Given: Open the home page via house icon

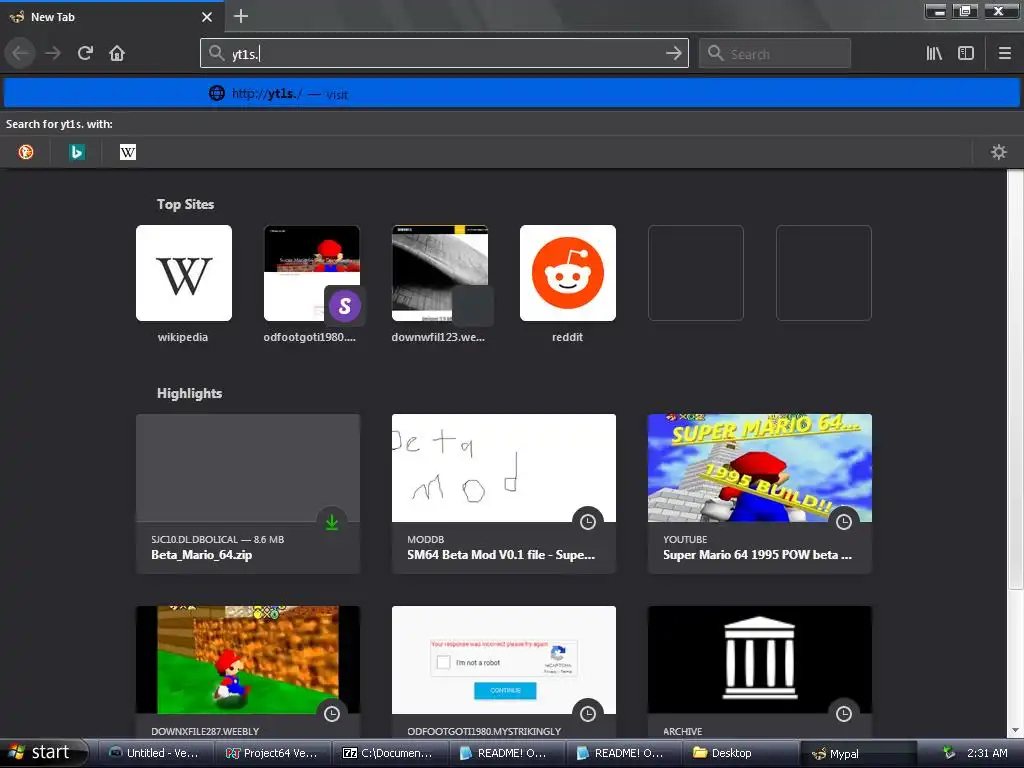Looking at the screenshot, I should pyautogui.click(x=117, y=53).
